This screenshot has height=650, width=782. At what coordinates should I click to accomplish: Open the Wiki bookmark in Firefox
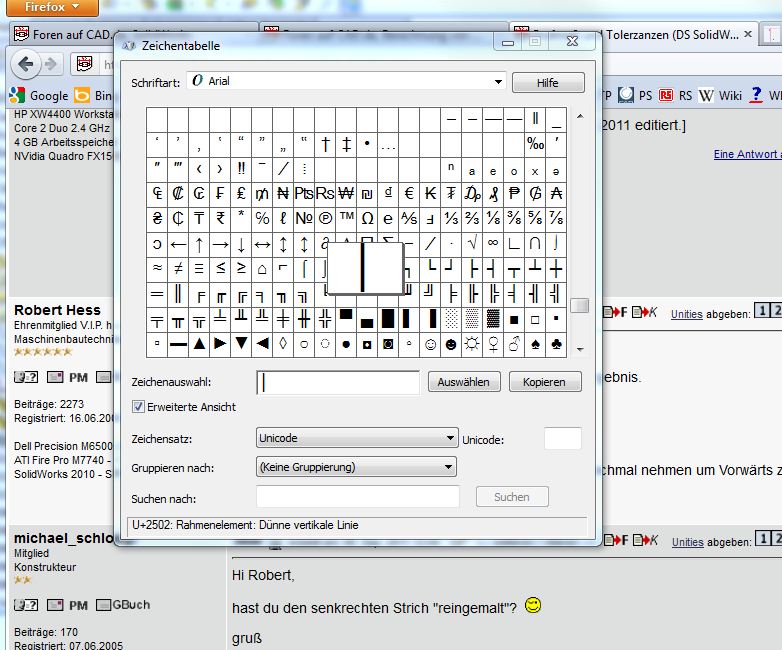coord(720,95)
